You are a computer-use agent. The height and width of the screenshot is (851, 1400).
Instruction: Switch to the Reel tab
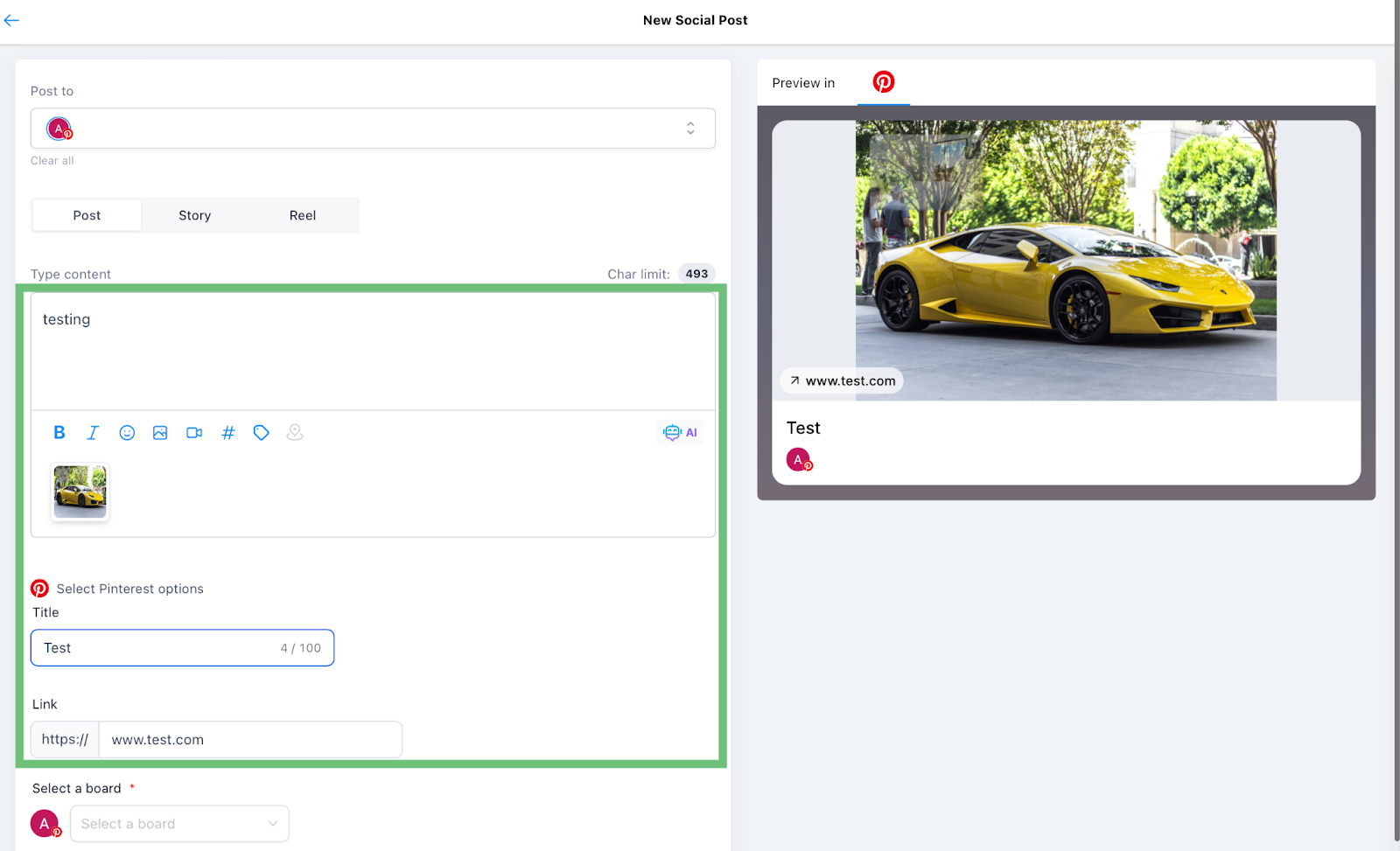303,215
